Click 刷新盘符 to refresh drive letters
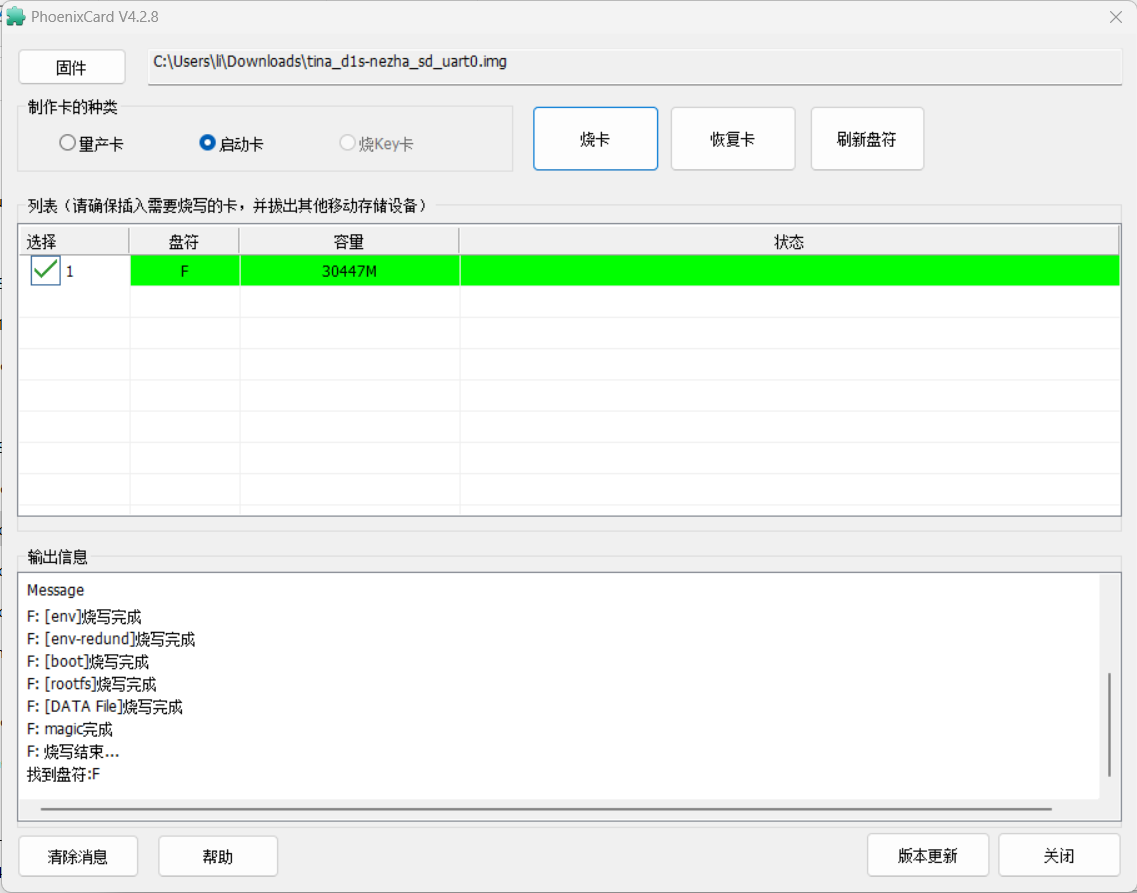The height and width of the screenshot is (893, 1137). pos(866,139)
